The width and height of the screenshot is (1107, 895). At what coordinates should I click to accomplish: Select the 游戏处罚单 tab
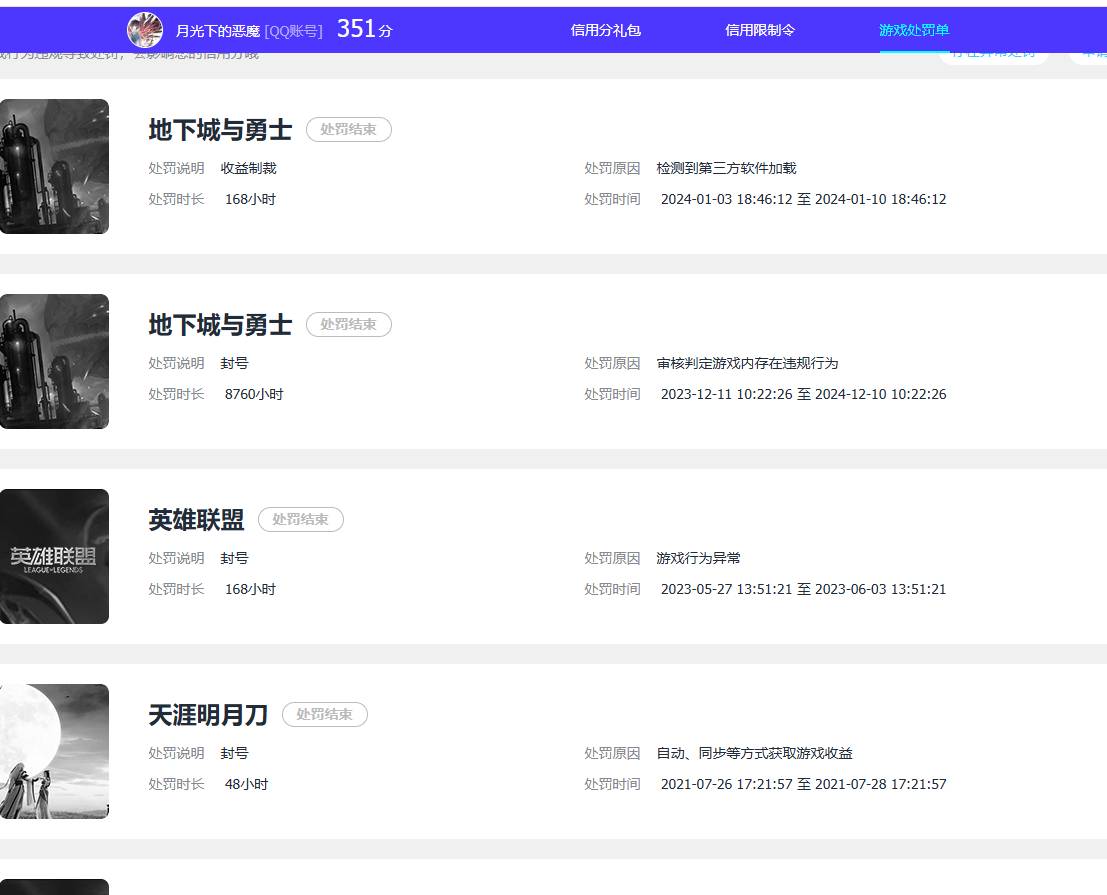[914, 30]
